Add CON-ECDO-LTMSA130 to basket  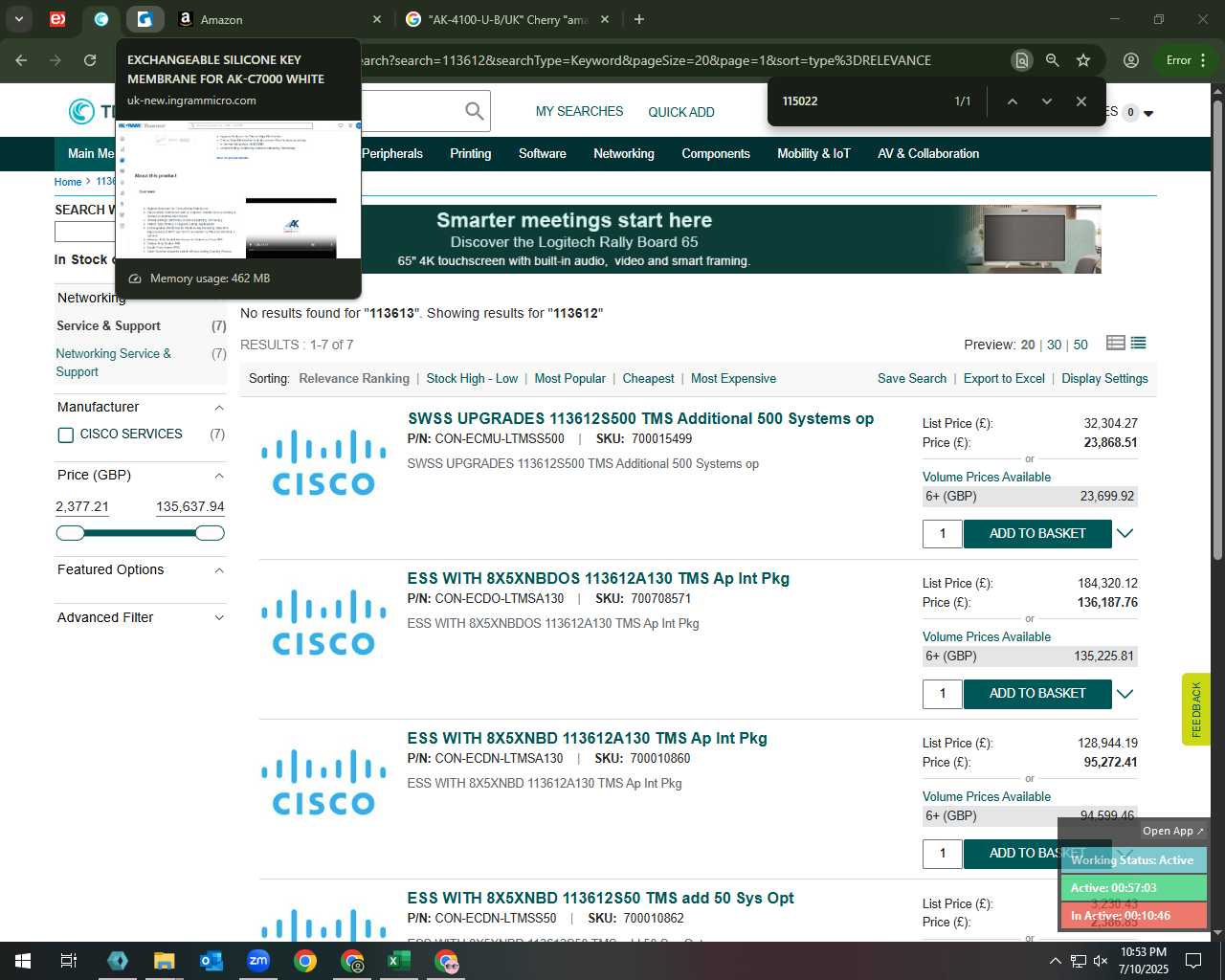1037,694
